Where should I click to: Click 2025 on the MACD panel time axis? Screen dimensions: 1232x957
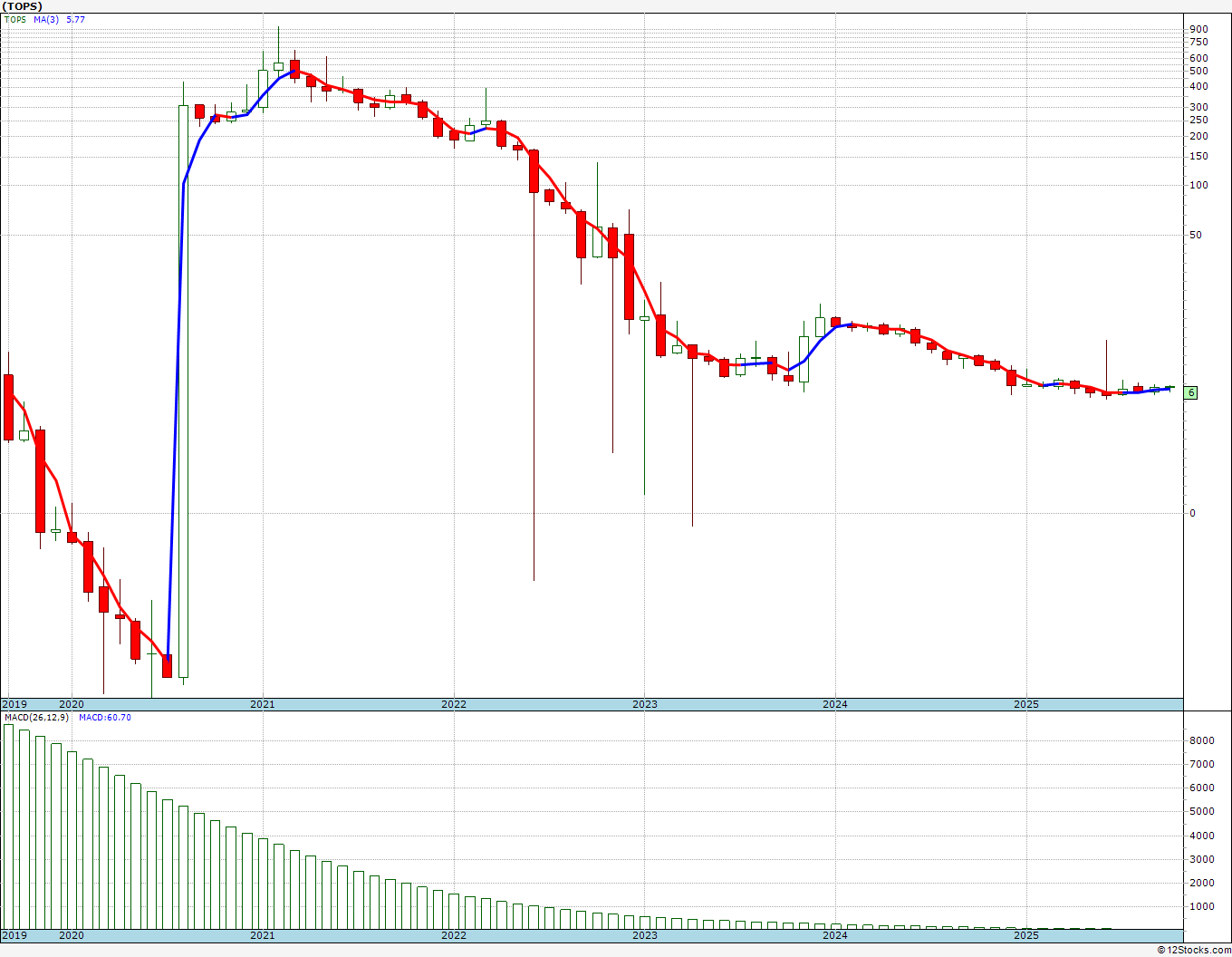coord(1026,935)
